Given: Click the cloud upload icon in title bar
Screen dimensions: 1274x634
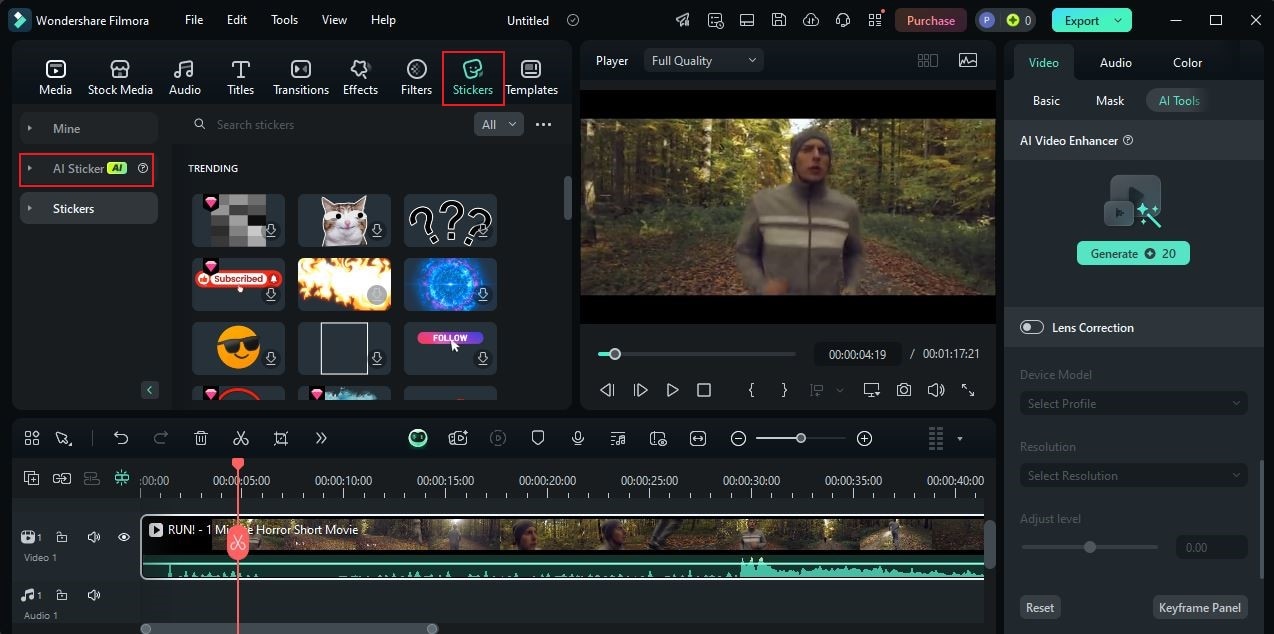Looking at the screenshot, I should (811, 20).
